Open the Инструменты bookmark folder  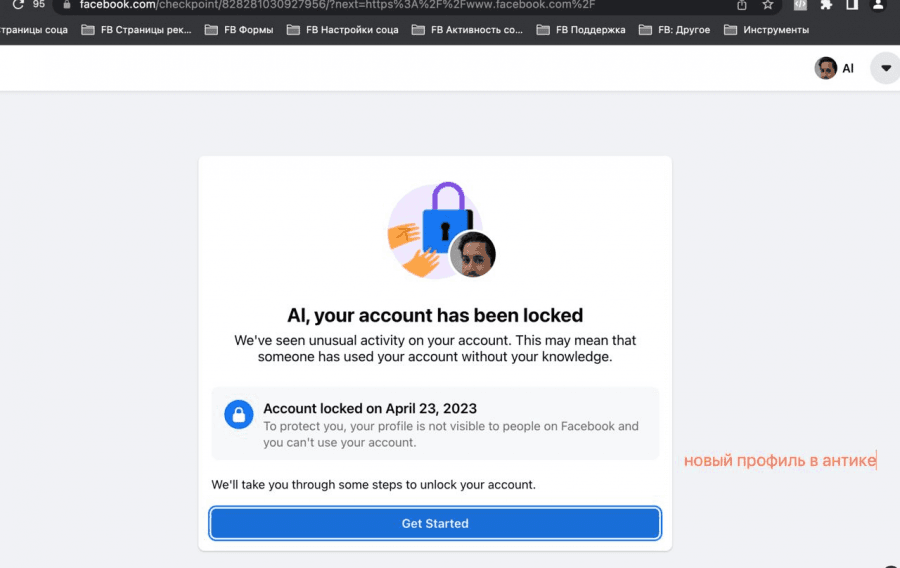click(x=766, y=30)
